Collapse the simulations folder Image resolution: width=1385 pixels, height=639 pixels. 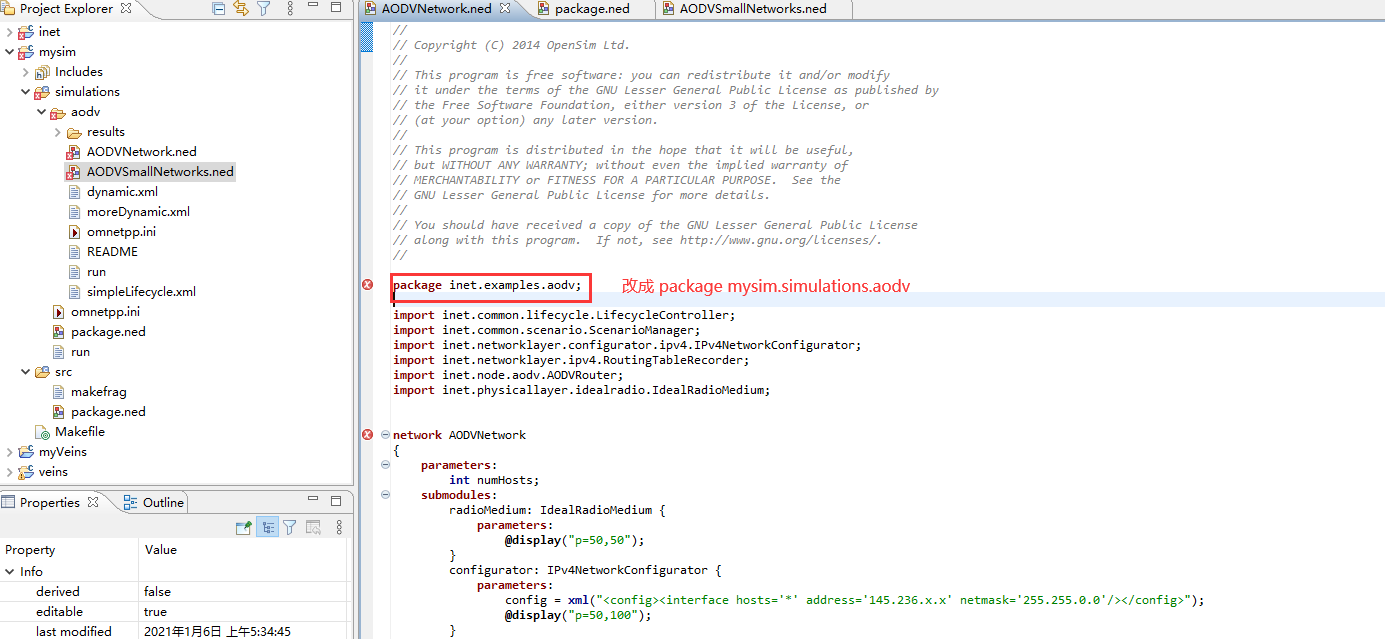tap(25, 92)
